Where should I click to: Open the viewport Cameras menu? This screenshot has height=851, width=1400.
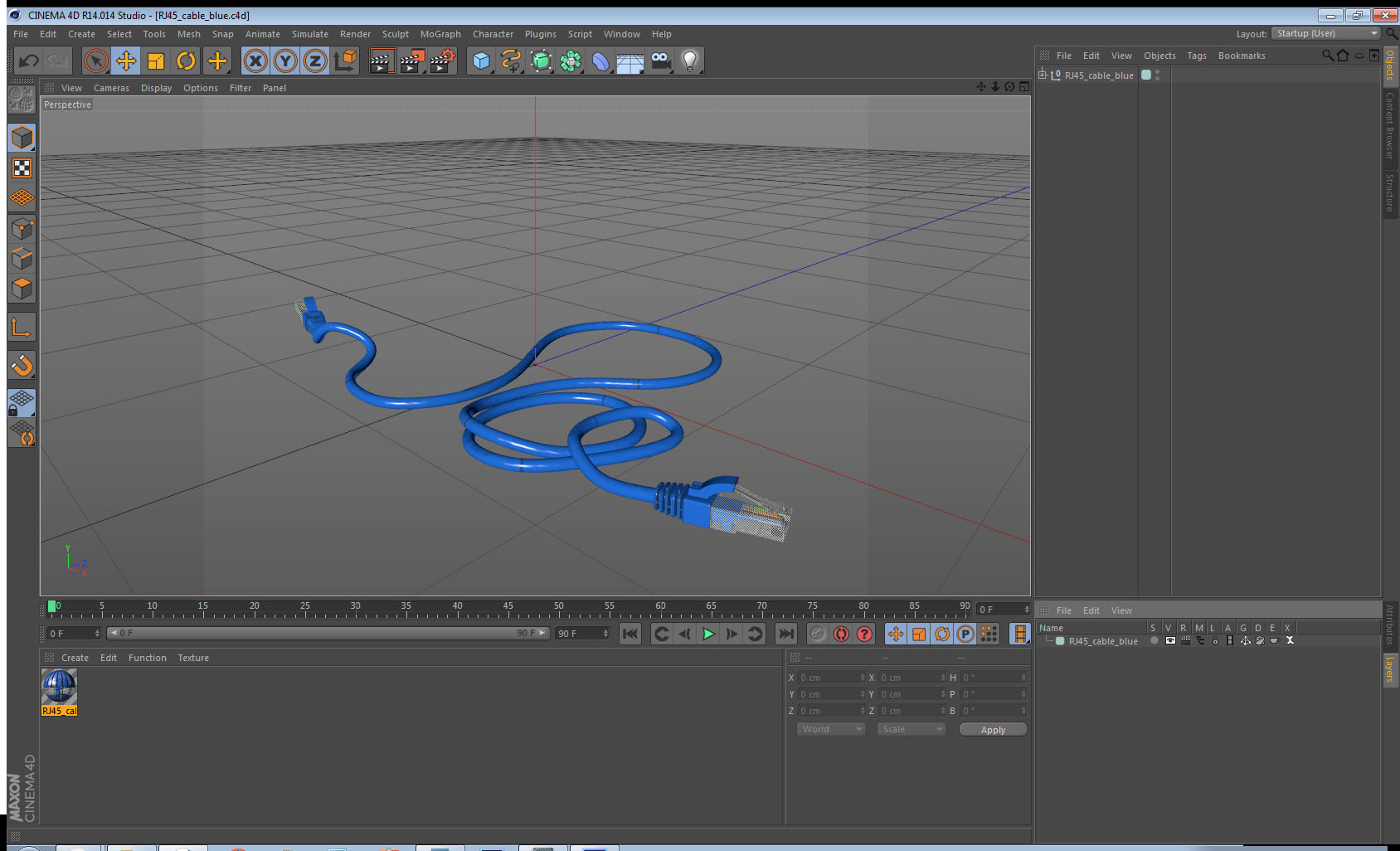point(111,88)
